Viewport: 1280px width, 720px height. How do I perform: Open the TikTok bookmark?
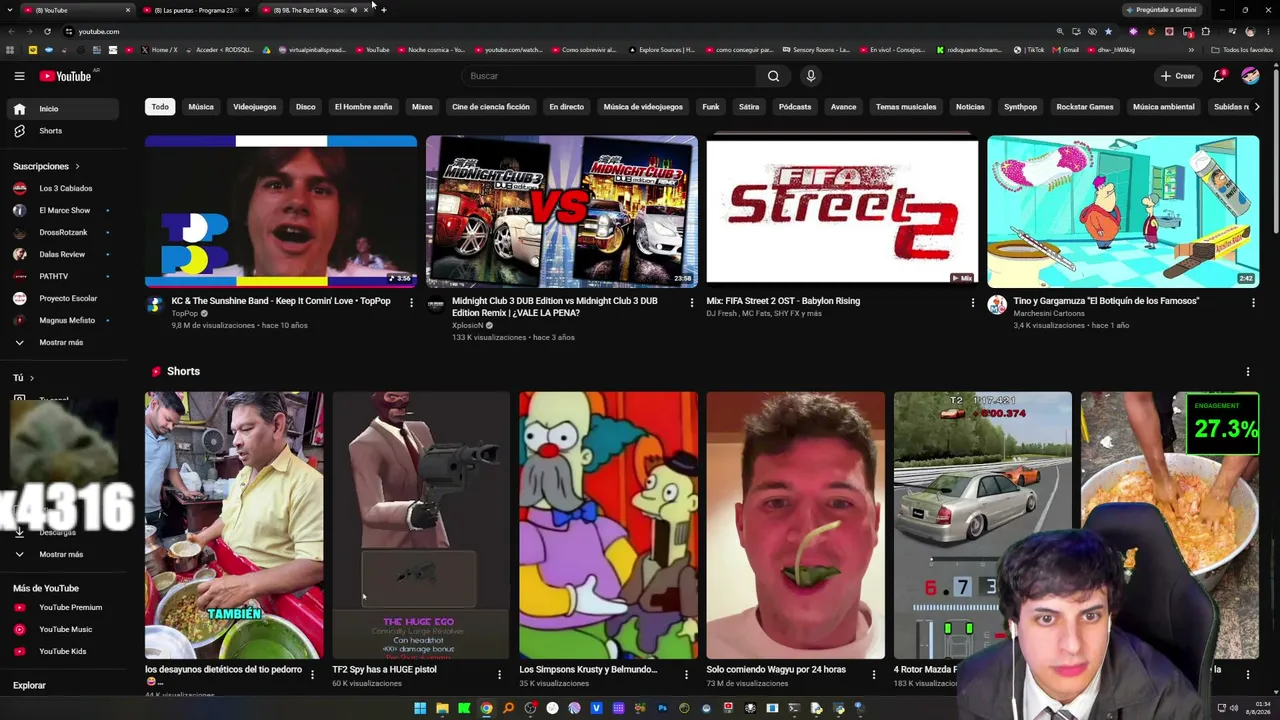click(1029, 49)
